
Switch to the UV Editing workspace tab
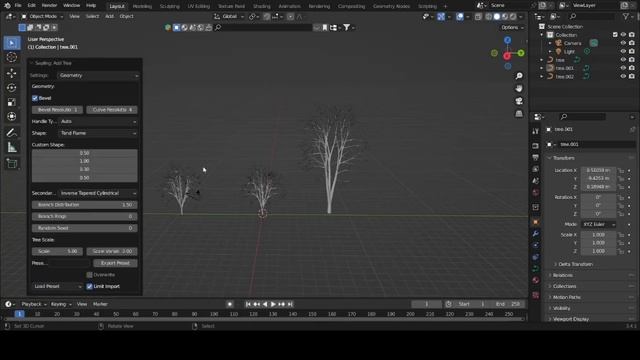pyautogui.click(x=198, y=6)
